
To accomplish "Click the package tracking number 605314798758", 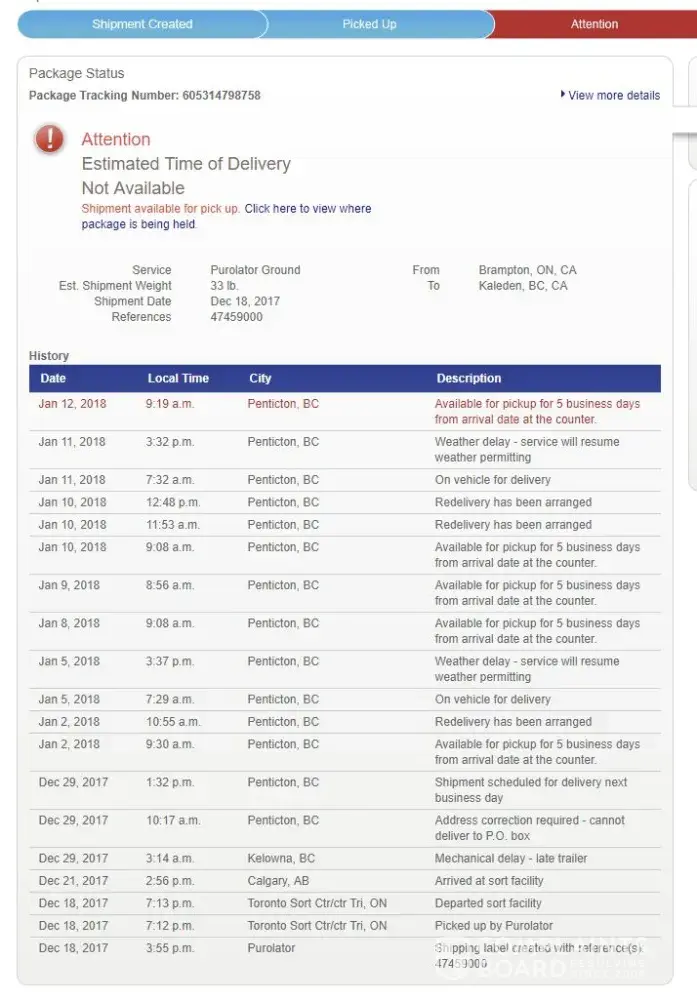I will [221, 96].
